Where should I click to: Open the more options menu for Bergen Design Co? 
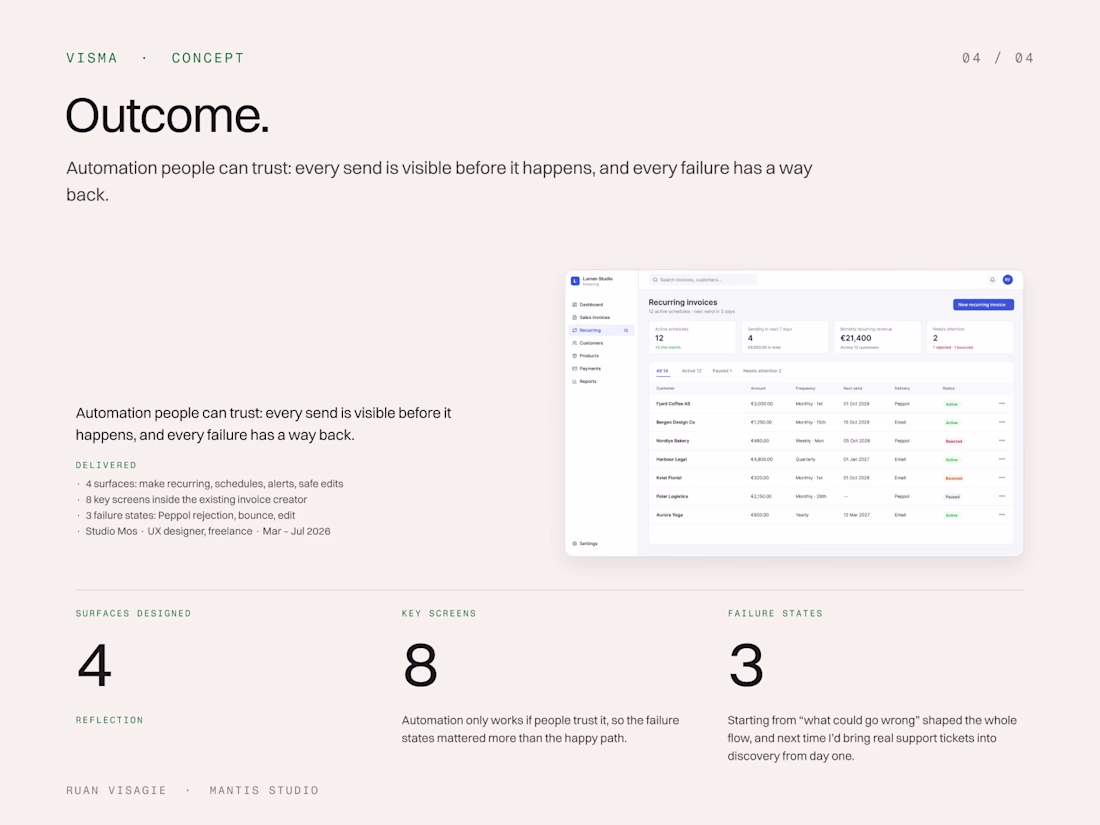pyautogui.click(x=1002, y=422)
